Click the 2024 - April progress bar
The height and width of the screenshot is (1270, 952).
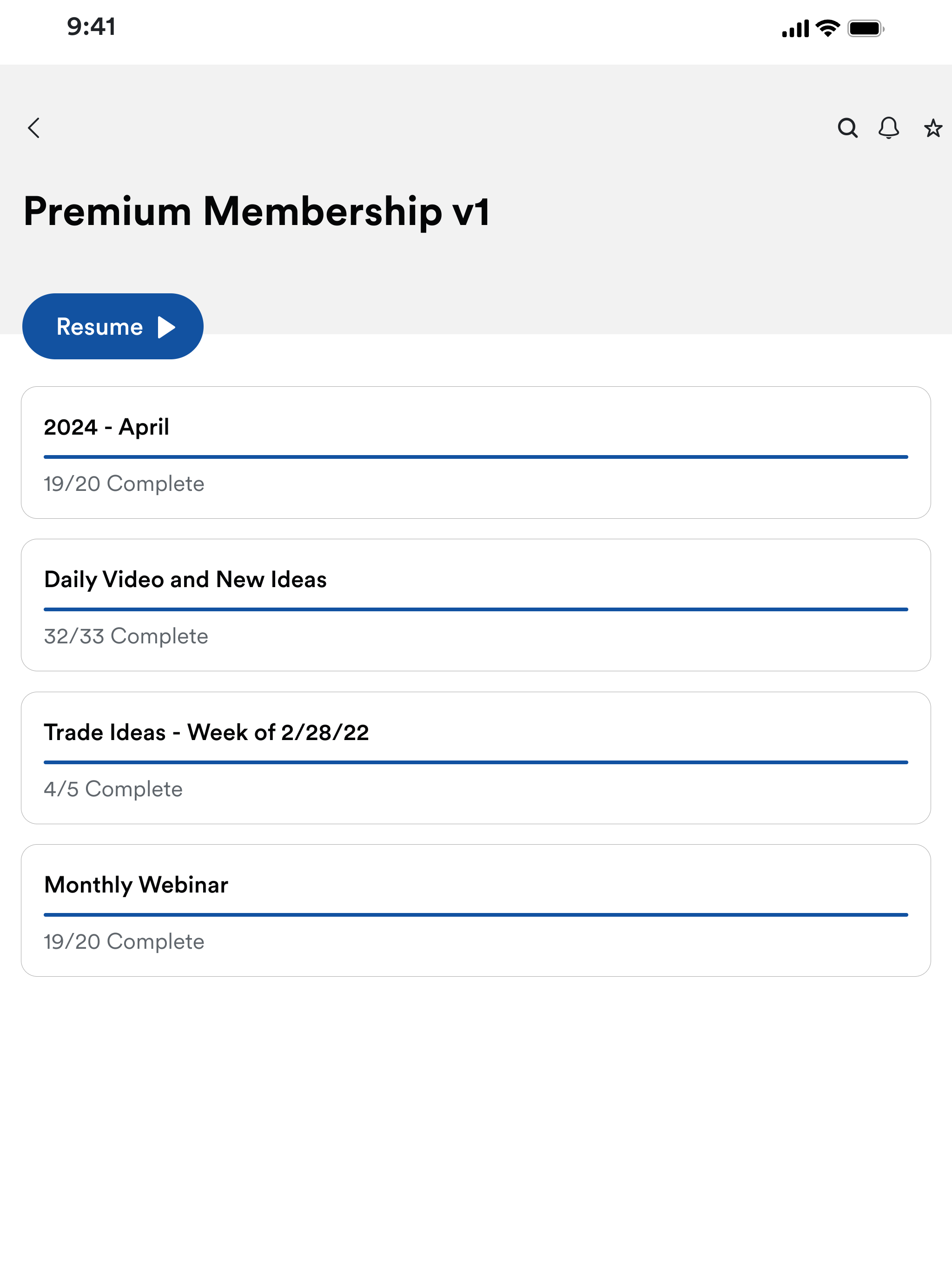point(476,457)
